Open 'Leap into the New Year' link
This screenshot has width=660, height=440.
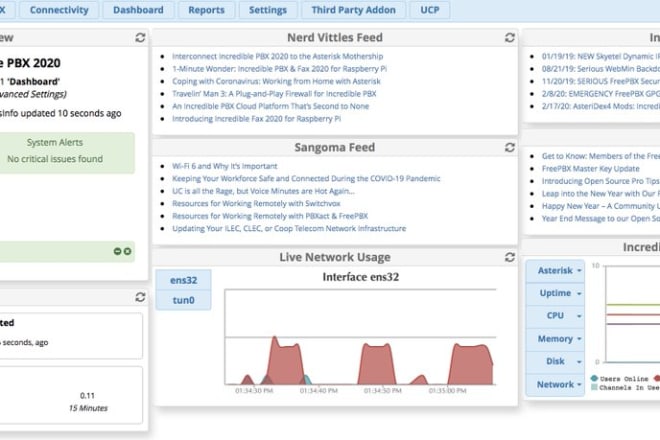(x=601, y=194)
